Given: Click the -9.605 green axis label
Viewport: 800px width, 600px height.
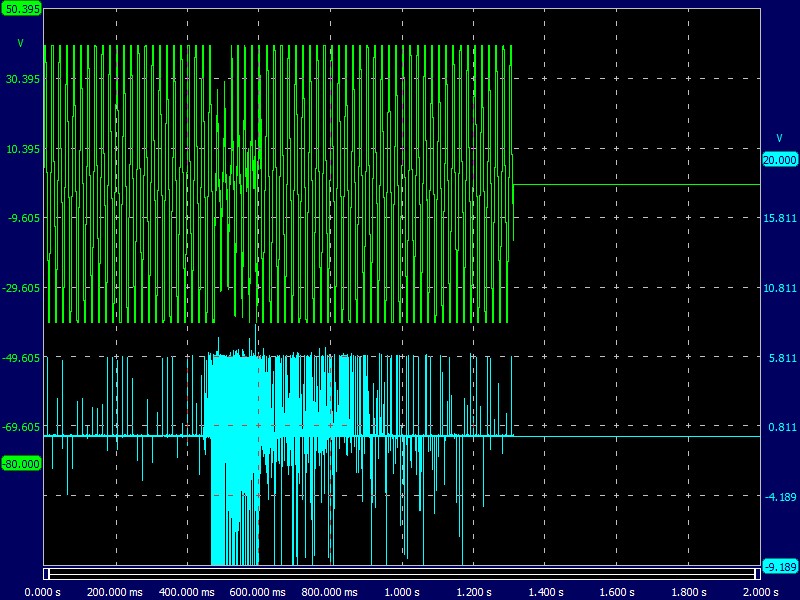Looking at the screenshot, I should pos(23,218).
